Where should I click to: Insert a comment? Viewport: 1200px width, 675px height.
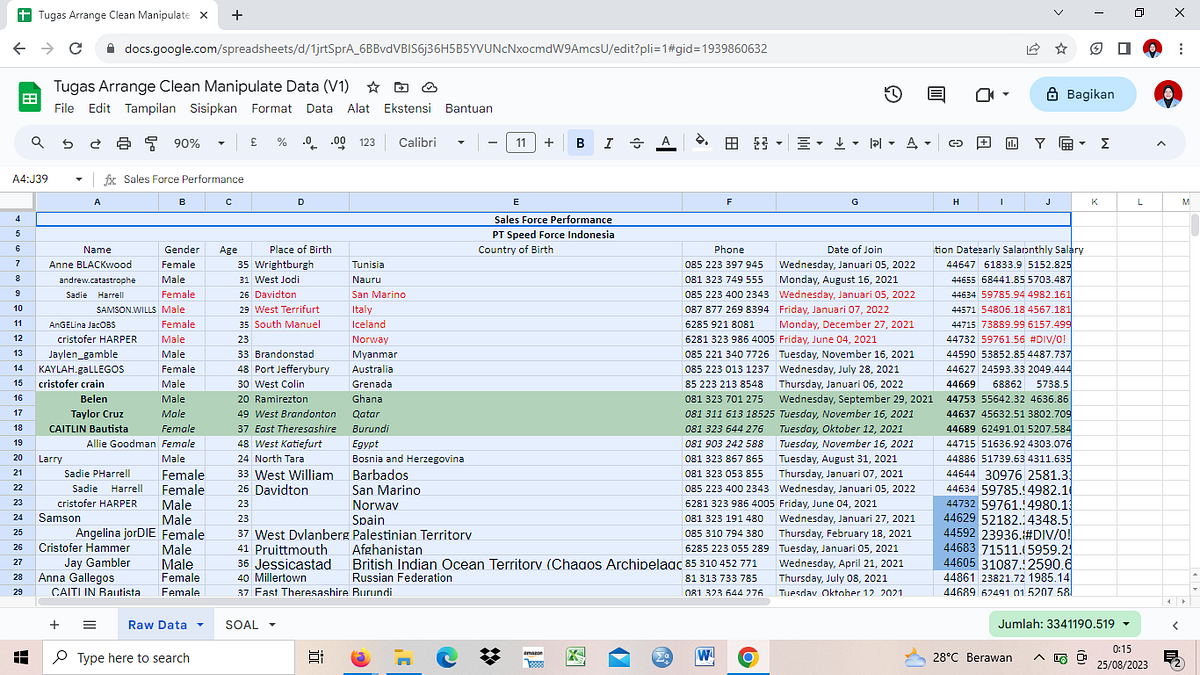(x=983, y=142)
